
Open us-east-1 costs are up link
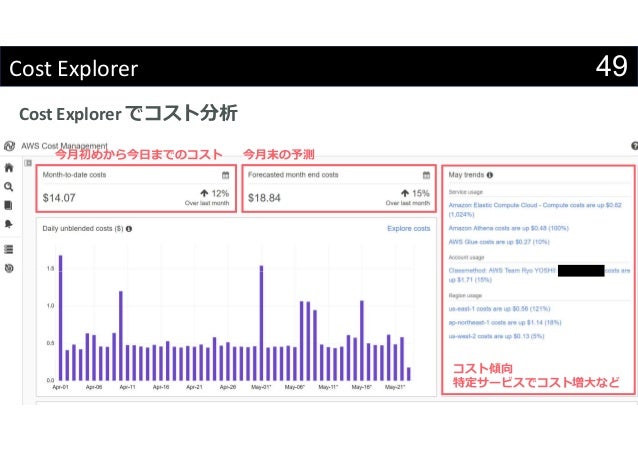499,309
